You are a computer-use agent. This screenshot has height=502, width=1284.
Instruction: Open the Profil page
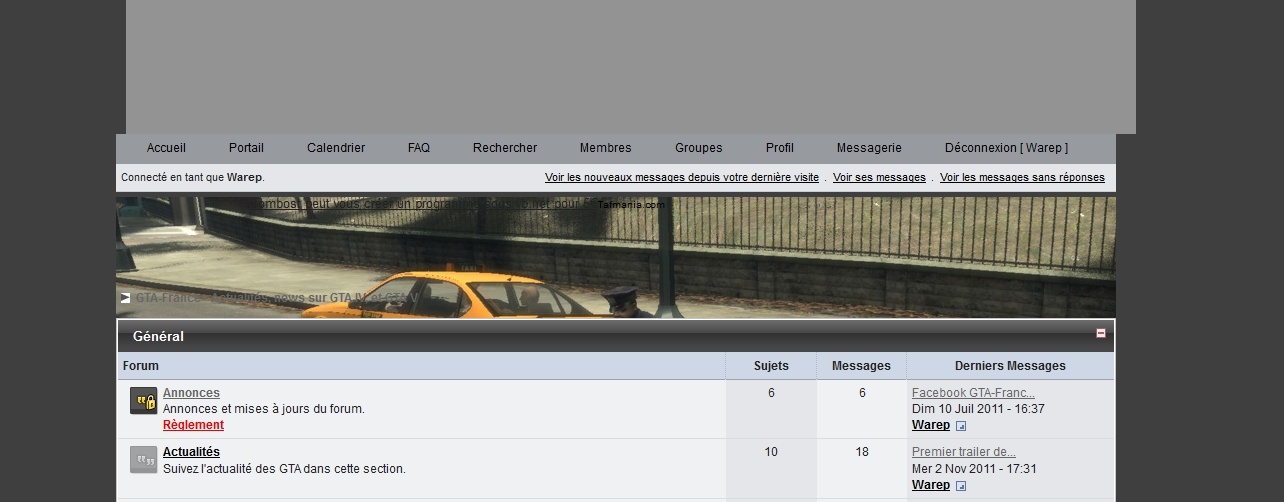coord(780,148)
